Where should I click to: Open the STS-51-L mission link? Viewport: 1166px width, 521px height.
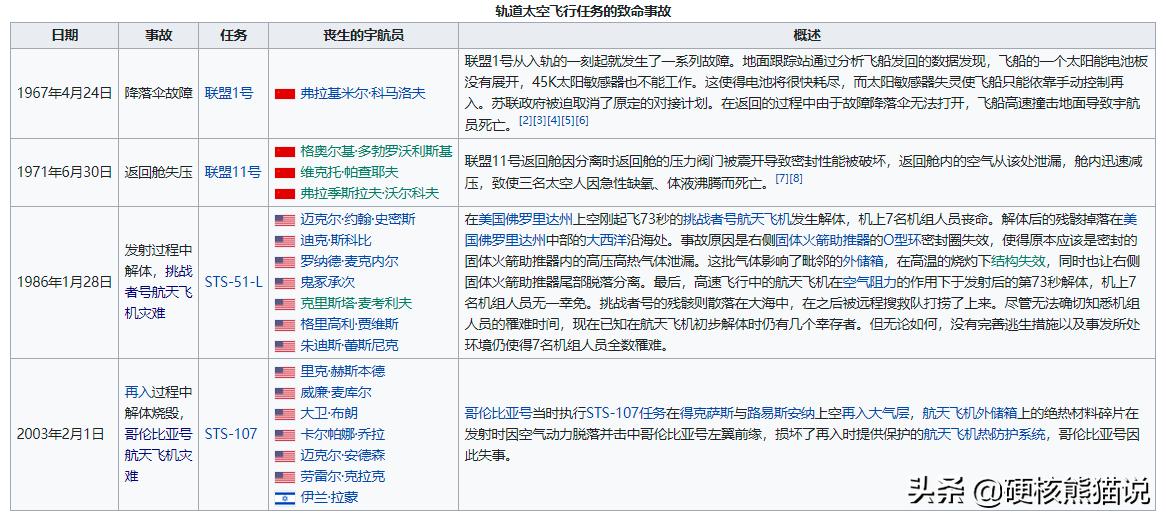[x=233, y=282]
